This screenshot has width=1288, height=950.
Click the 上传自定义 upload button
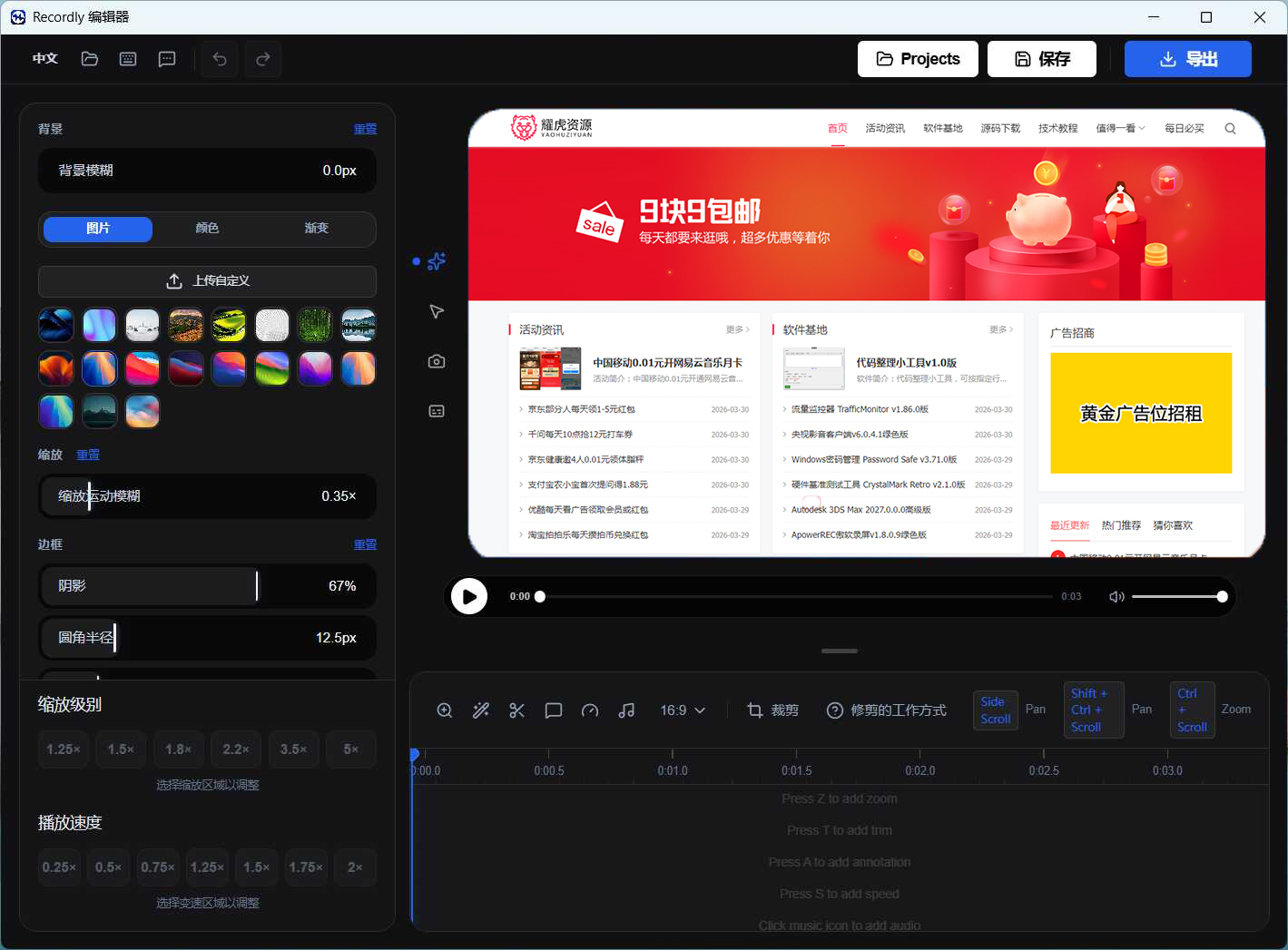[x=207, y=281]
